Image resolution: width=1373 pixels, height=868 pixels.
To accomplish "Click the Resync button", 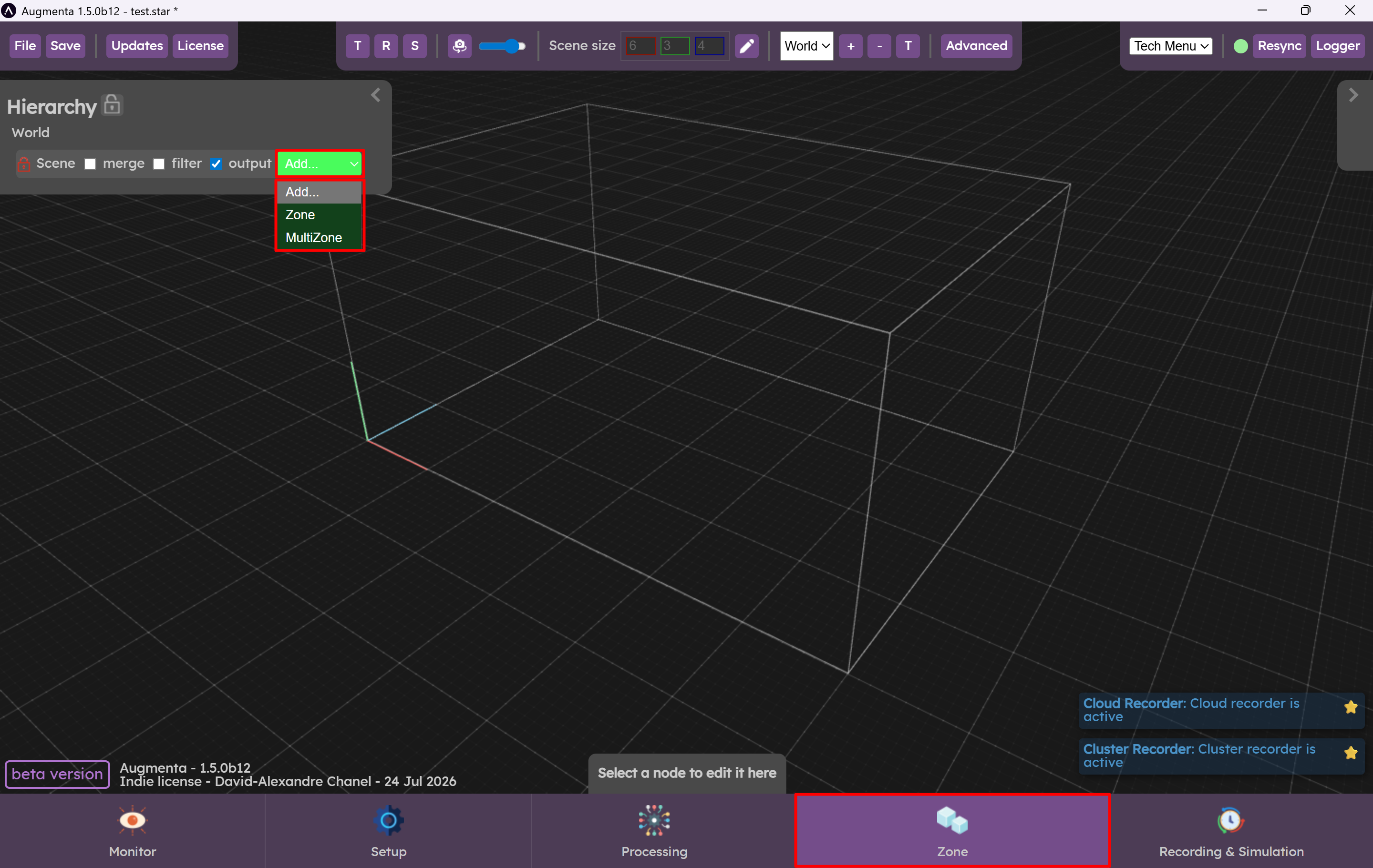I will 1279,46.
